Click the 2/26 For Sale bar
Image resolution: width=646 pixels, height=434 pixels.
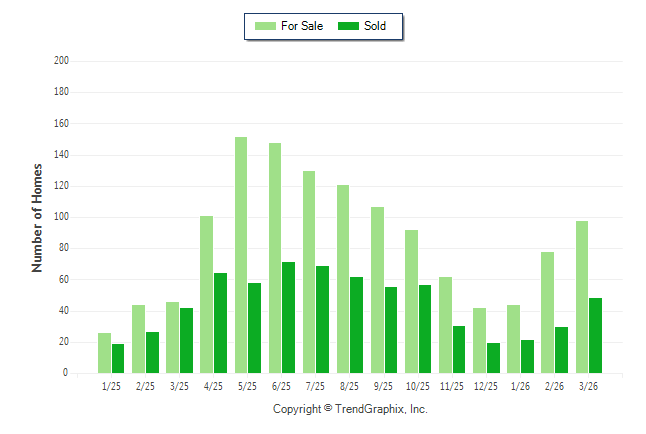548,312
